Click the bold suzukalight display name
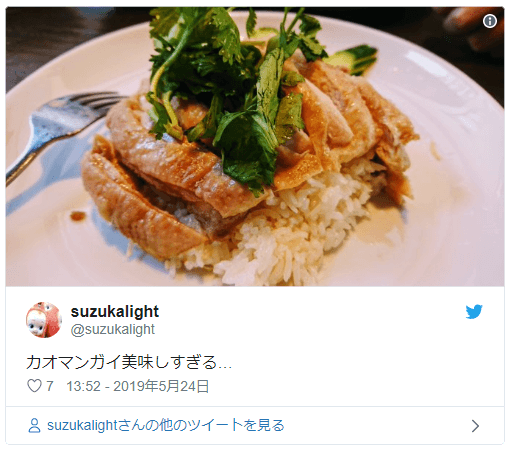 click(x=115, y=312)
